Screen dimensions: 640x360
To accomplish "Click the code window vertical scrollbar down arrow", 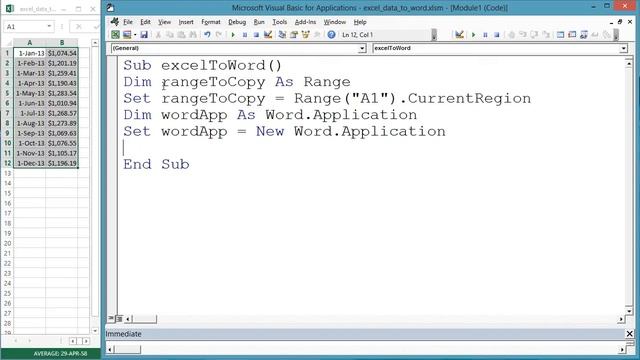I will point(629,311).
